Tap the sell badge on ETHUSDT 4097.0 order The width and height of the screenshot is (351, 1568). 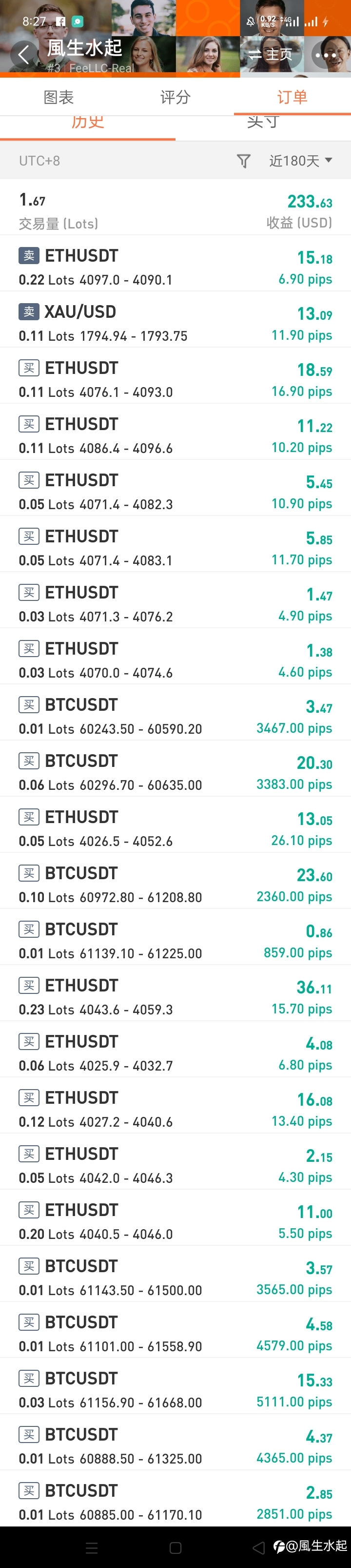(29, 256)
